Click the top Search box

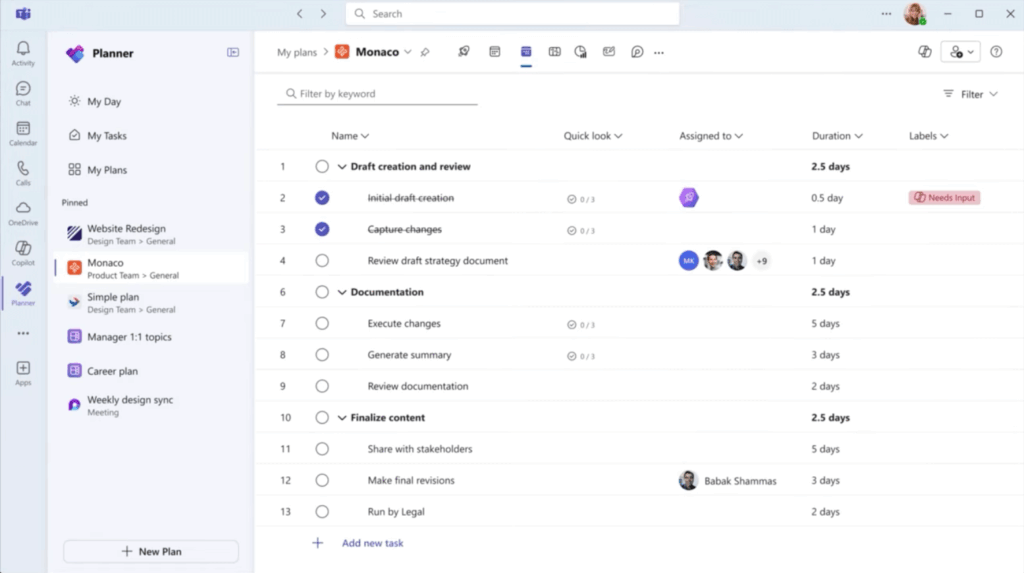(512, 14)
